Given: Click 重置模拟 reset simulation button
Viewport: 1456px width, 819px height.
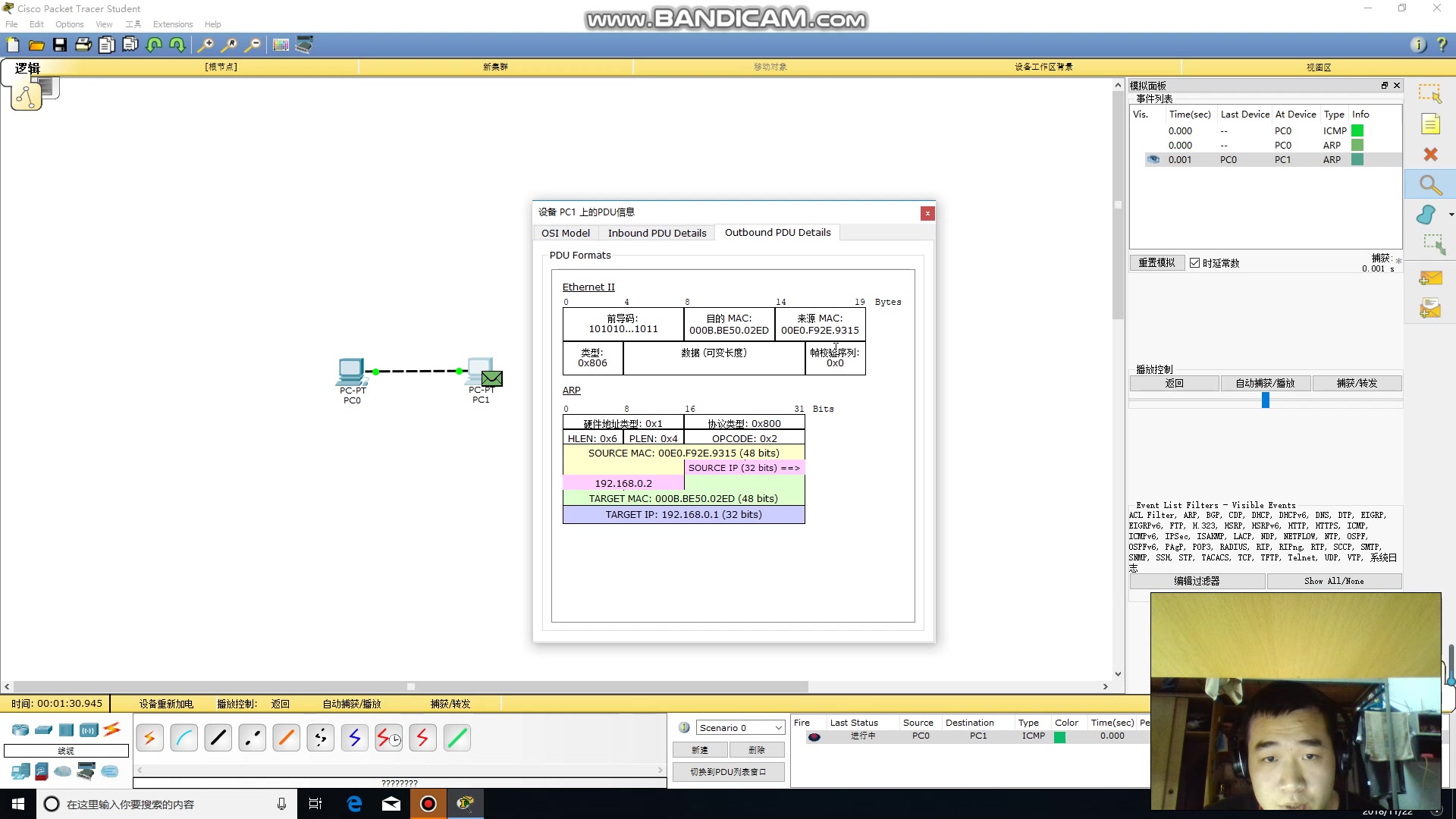Looking at the screenshot, I should click(1156, 263).
